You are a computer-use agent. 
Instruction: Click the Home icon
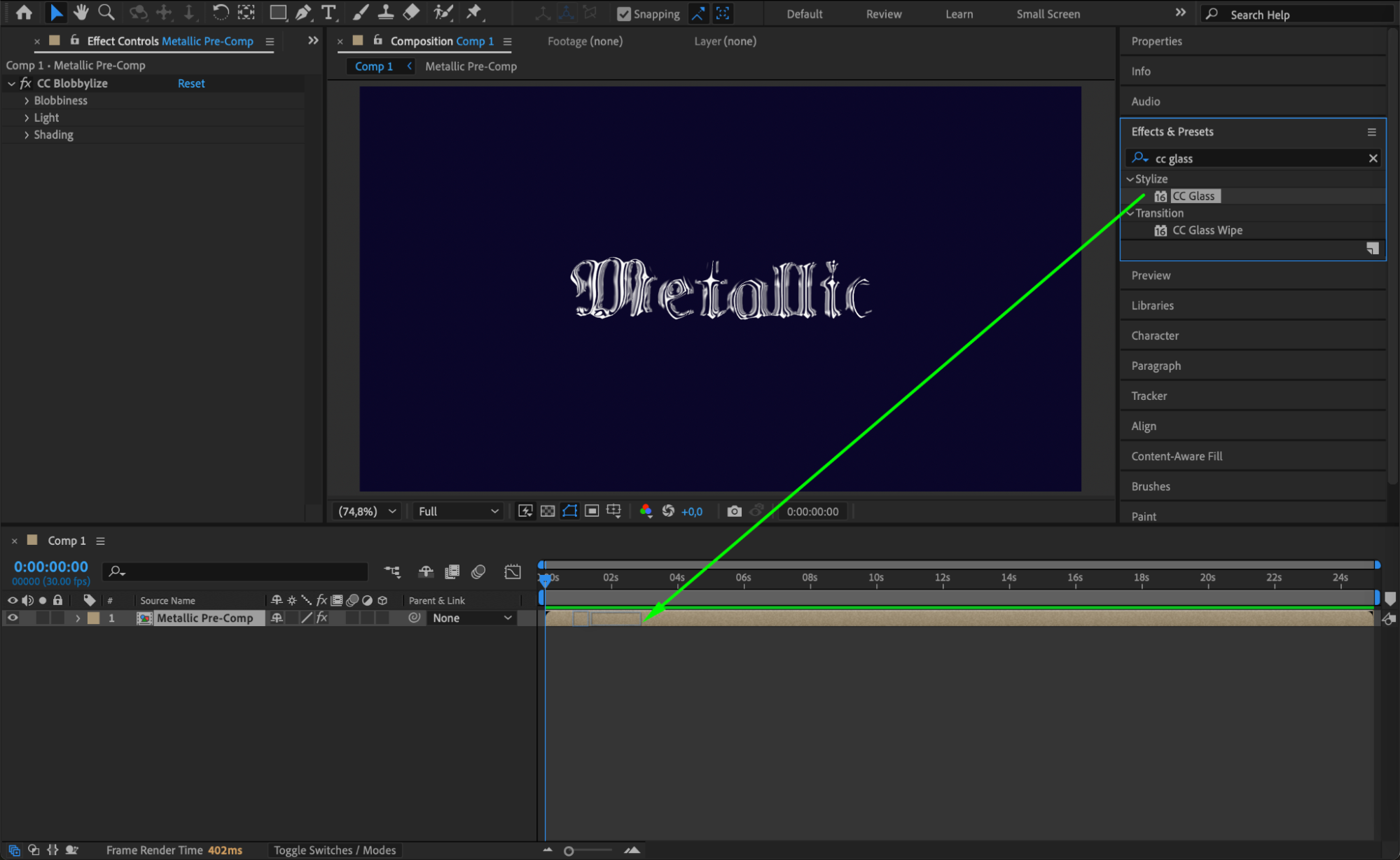[x=24, y=12]
